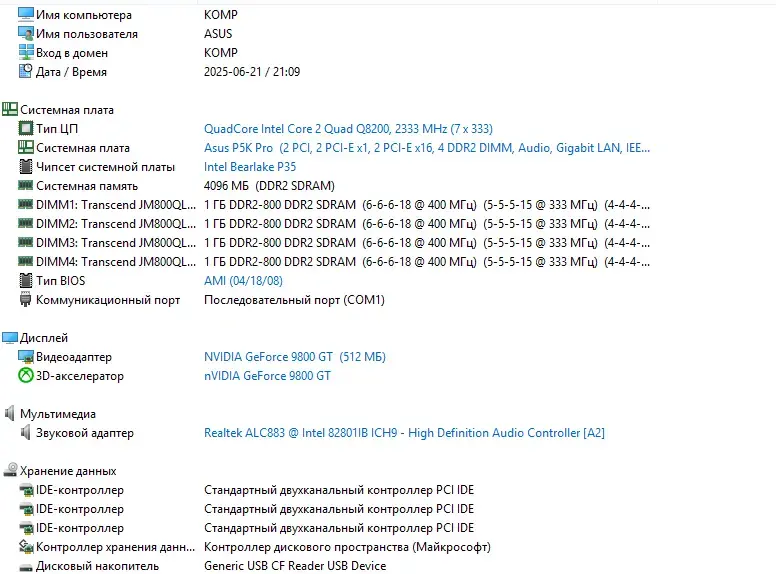The width and height of the screenshot is (776, 574).
Task: Select the Имя пользователя row label
Action: click(x=87, y=34)
